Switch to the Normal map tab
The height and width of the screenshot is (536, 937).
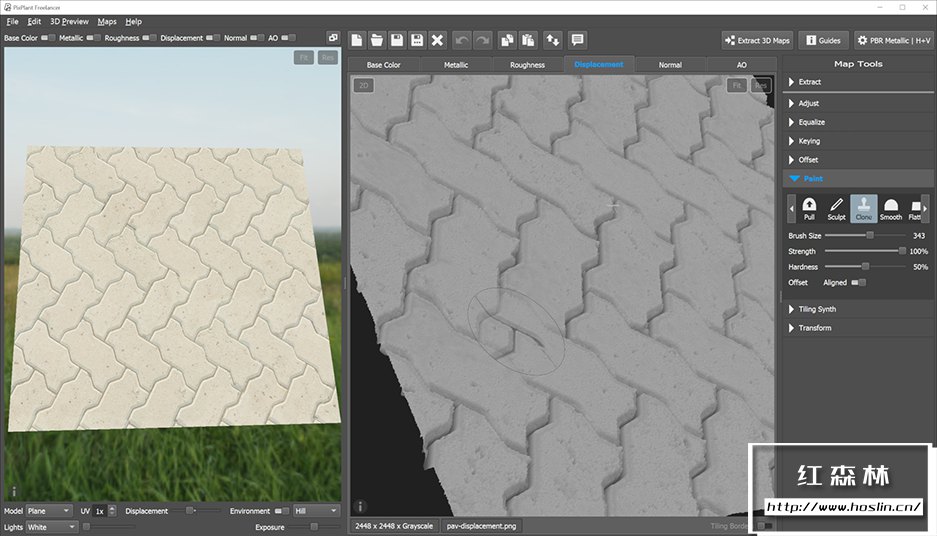coord(670,65)
